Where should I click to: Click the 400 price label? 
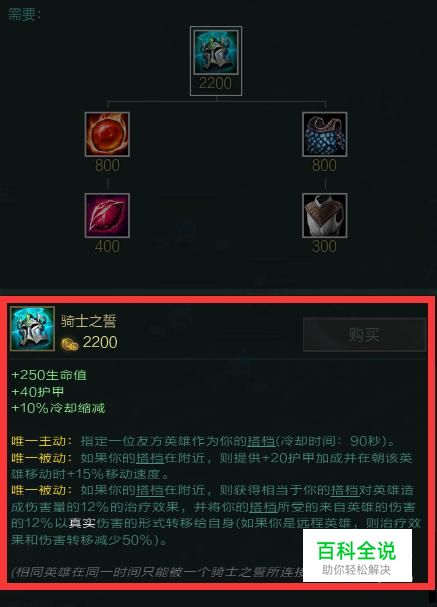pos(107,246)
